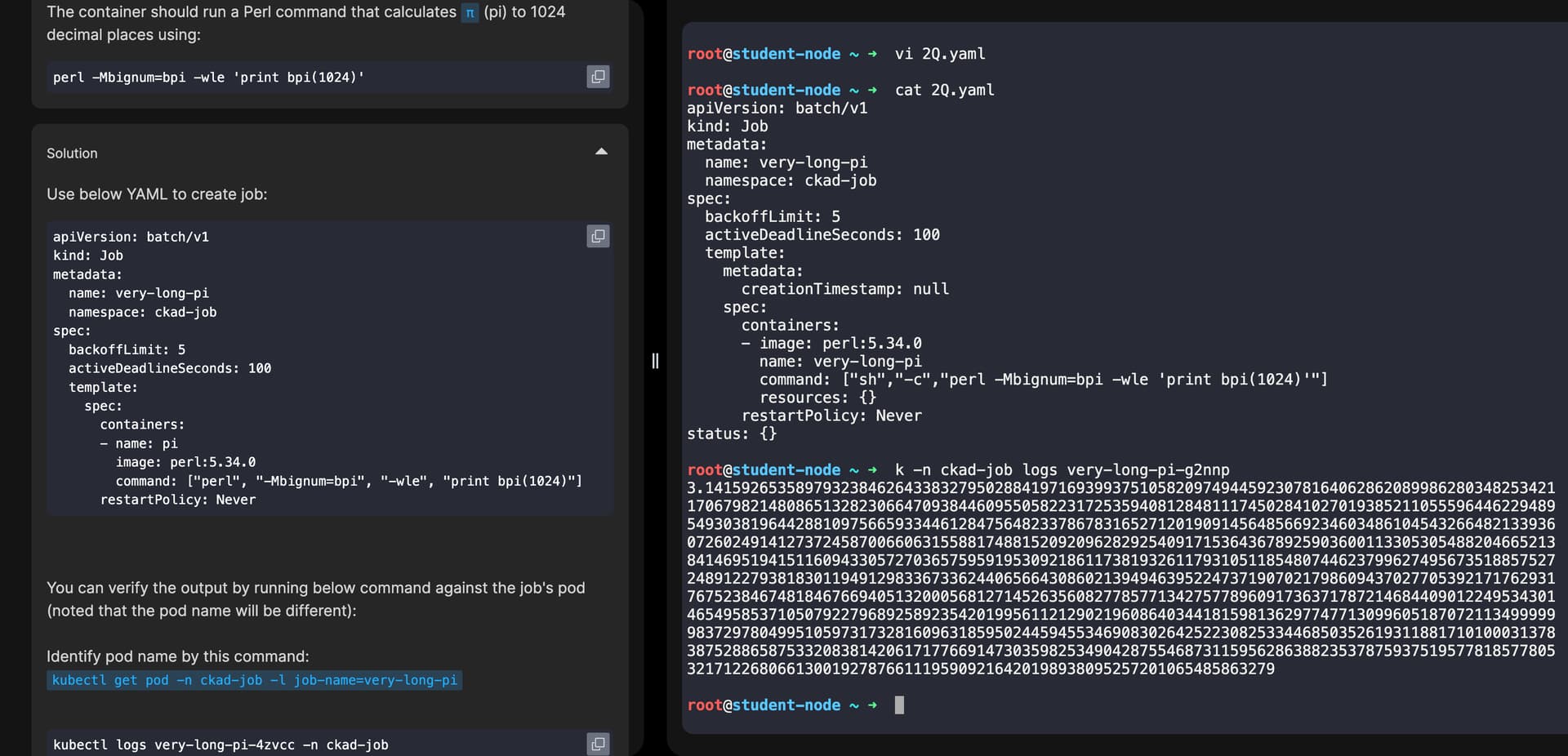Click the sh -c command line in the terminal
1568x756 pixels.
[x=1044, y=380]
